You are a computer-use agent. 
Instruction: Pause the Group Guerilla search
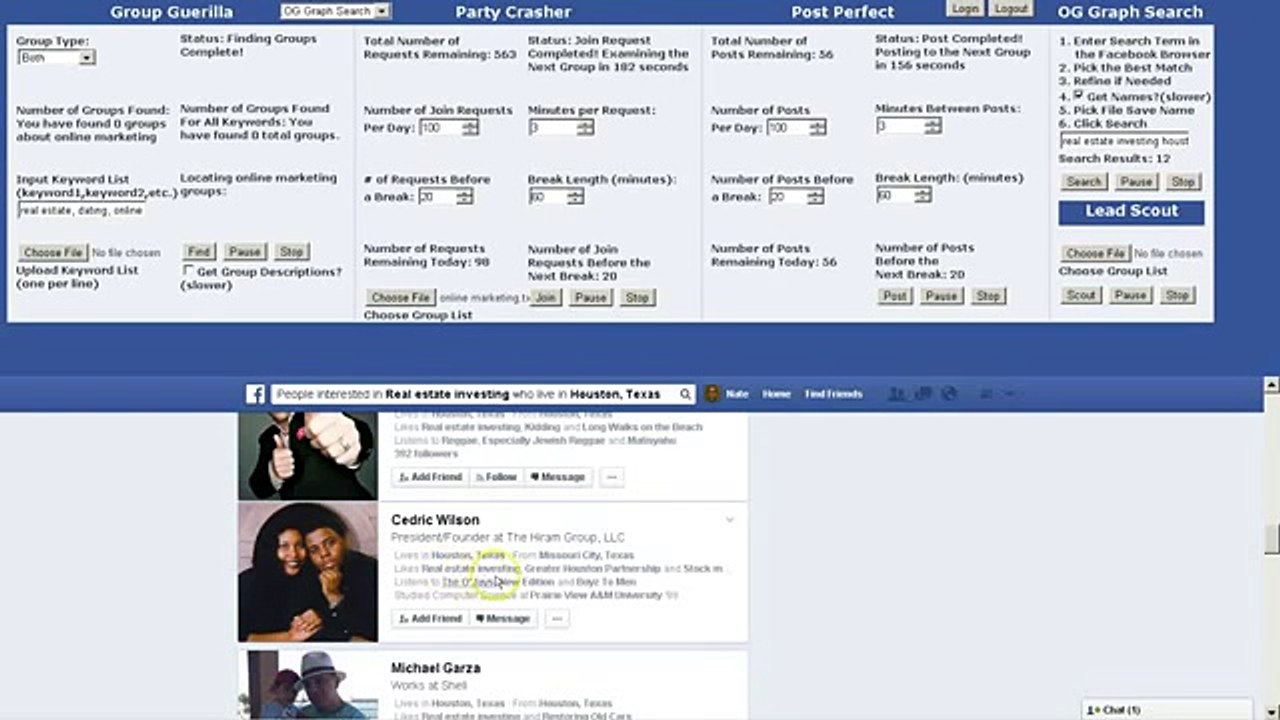pyautogui.click(x=245, y=252)
